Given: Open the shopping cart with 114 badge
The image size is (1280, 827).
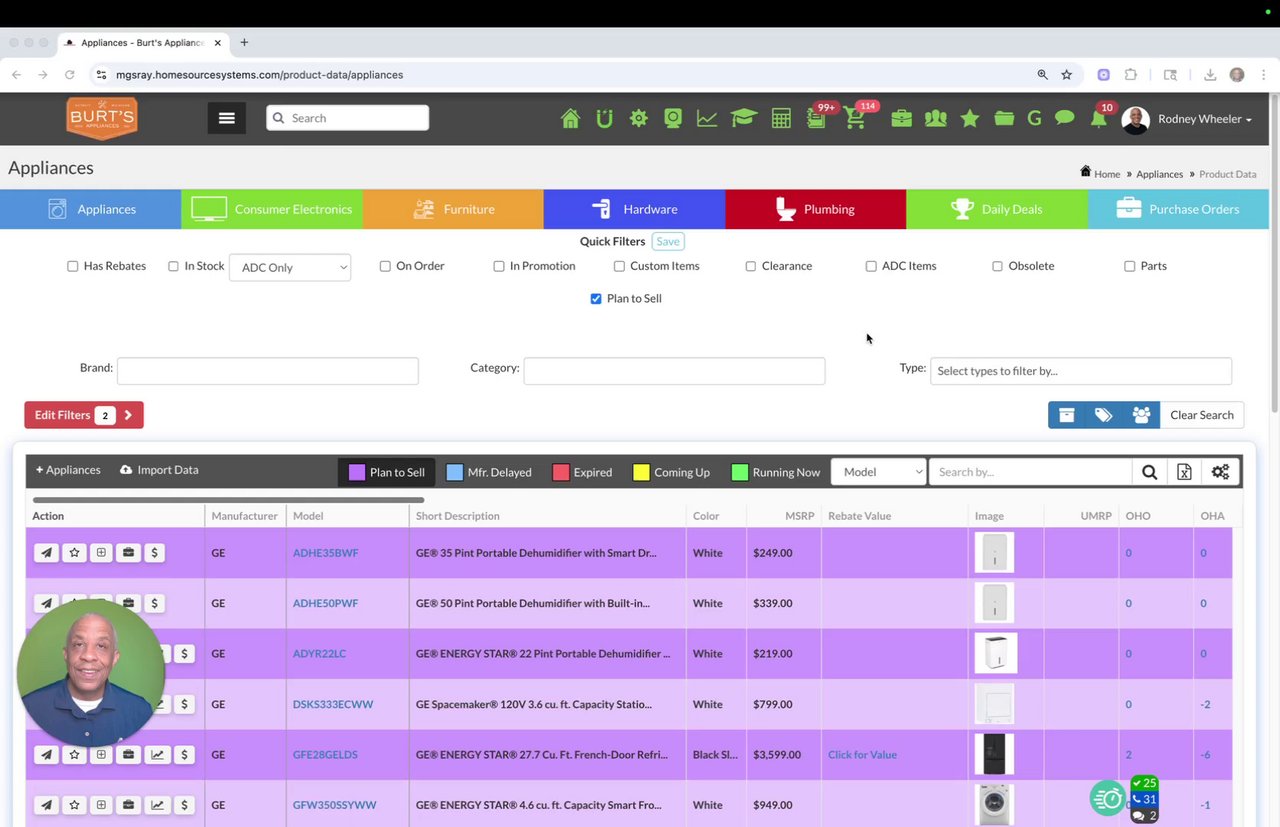Looking at the screenshot, I should pyautogui.click(x=855, y=118).
